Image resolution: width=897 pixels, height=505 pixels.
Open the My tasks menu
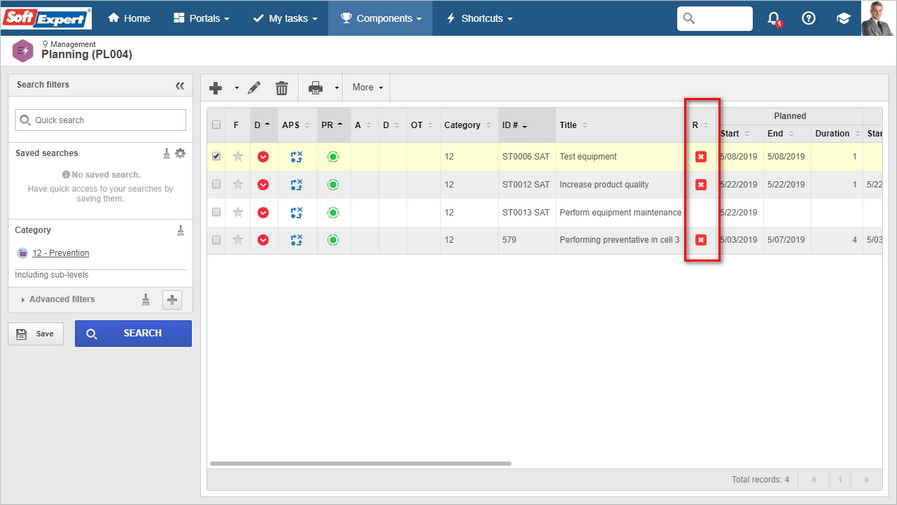[285, 18]
